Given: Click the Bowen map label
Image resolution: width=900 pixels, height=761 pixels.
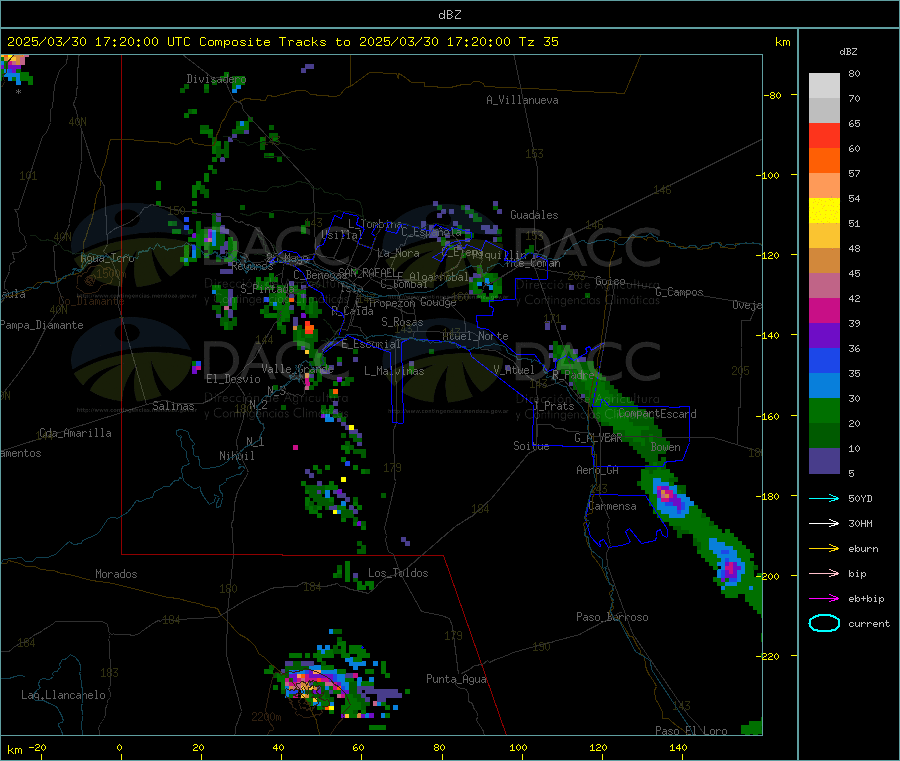Looking at the screenshot, I should click(x=665, y=447).
